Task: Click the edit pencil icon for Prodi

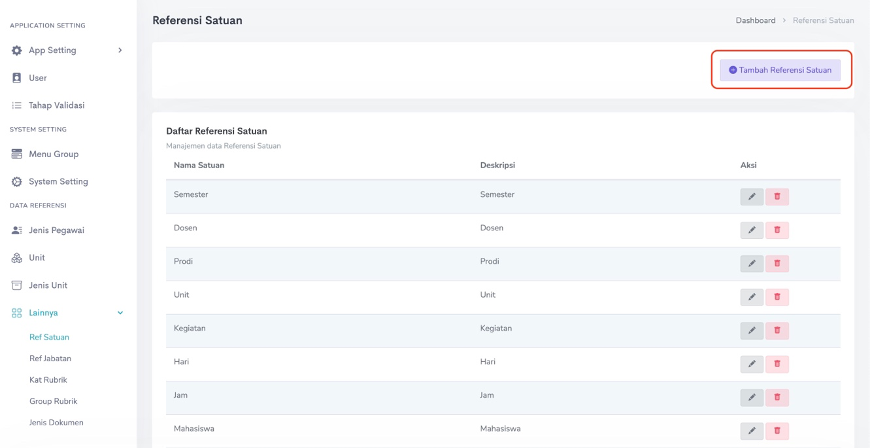Action: coord(751,263)
